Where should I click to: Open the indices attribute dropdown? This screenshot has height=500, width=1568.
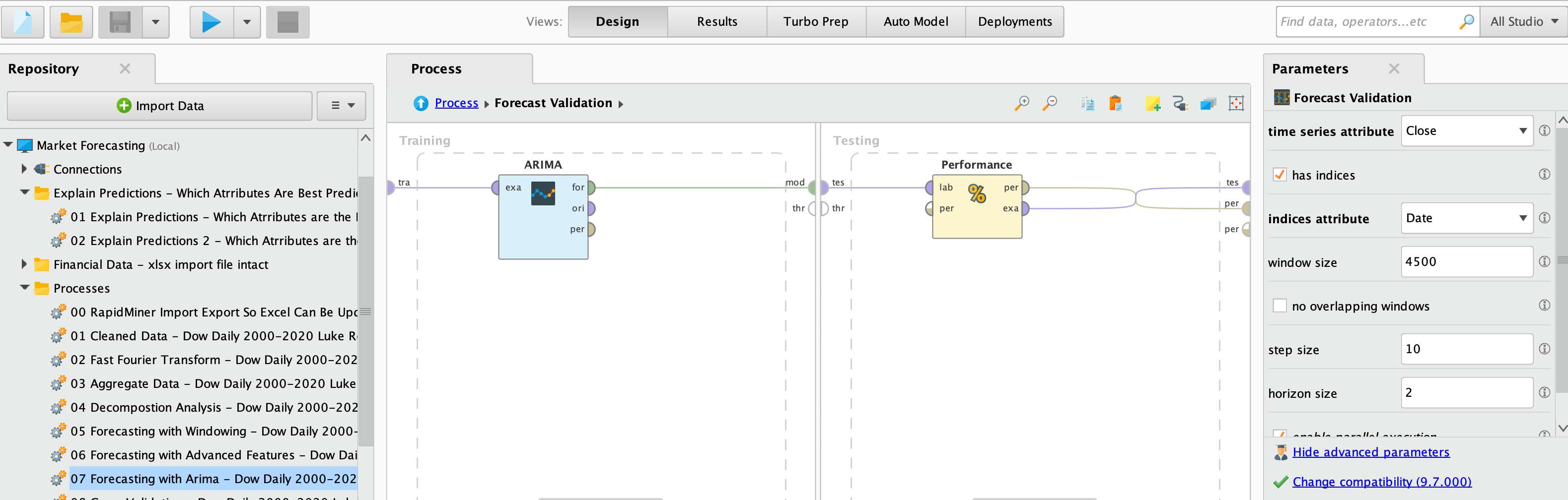tap(1467, 218)
